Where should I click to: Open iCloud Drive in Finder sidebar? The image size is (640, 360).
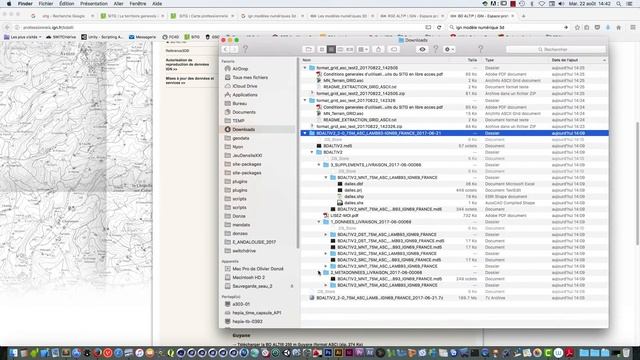point(244,86)
